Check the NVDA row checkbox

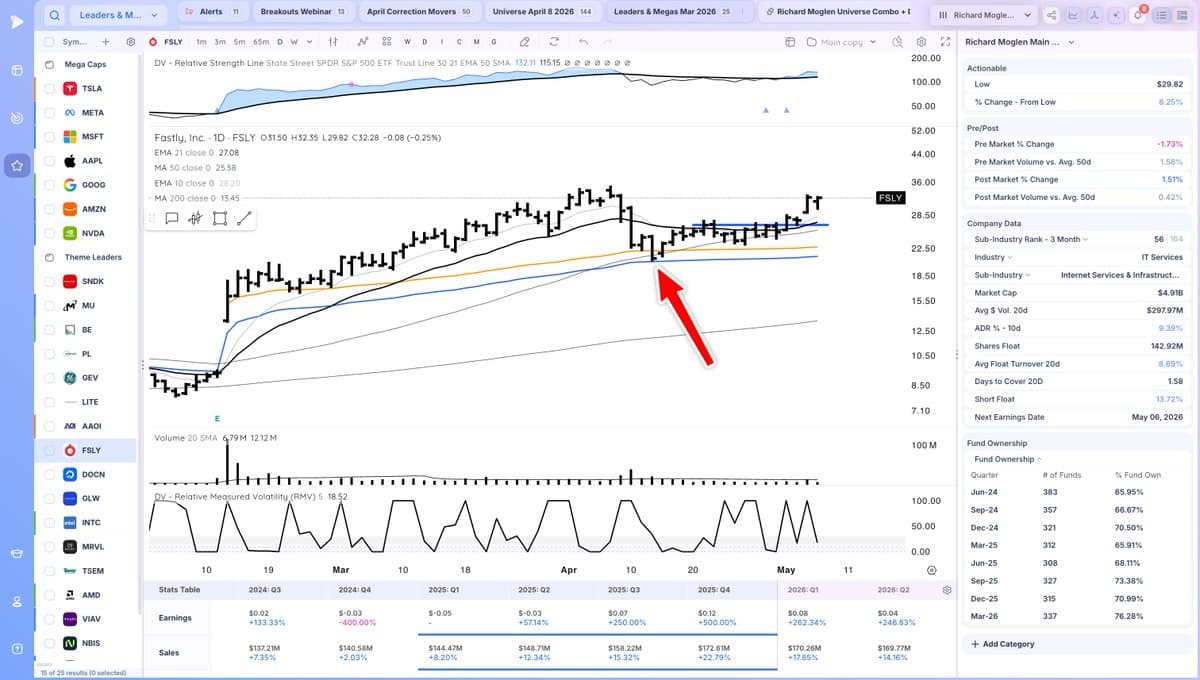tap(49, 233)
